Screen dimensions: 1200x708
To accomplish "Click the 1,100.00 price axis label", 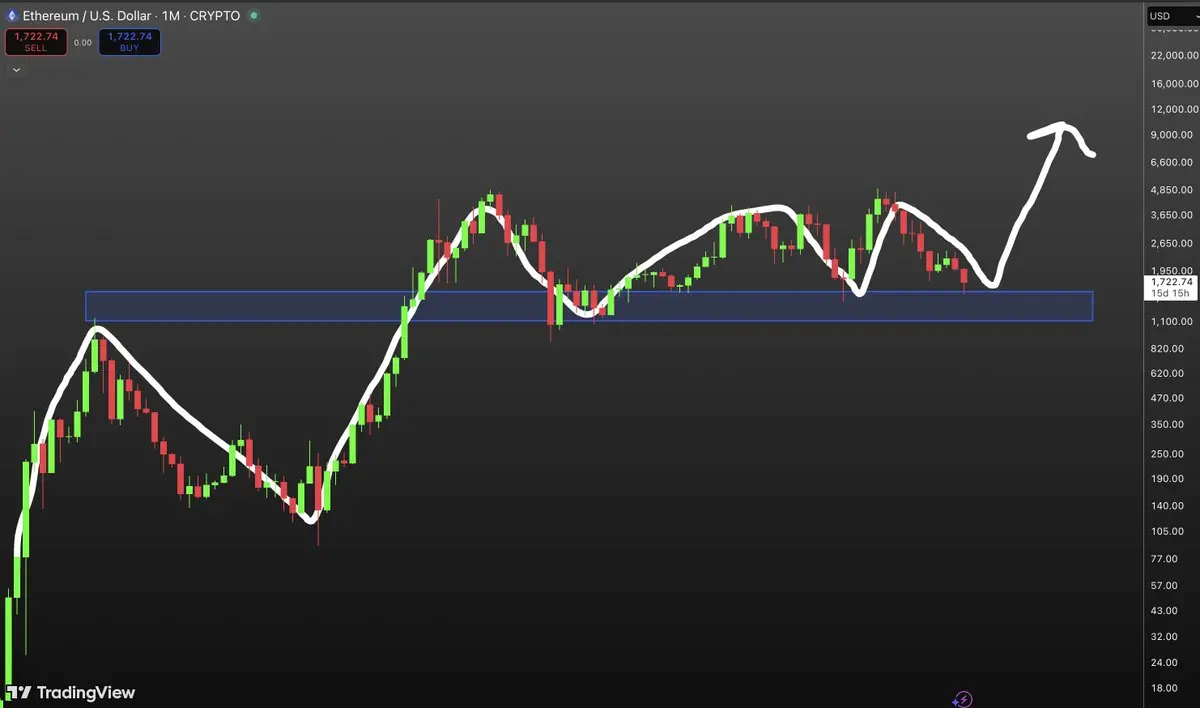I will [x=1173, y=321].
